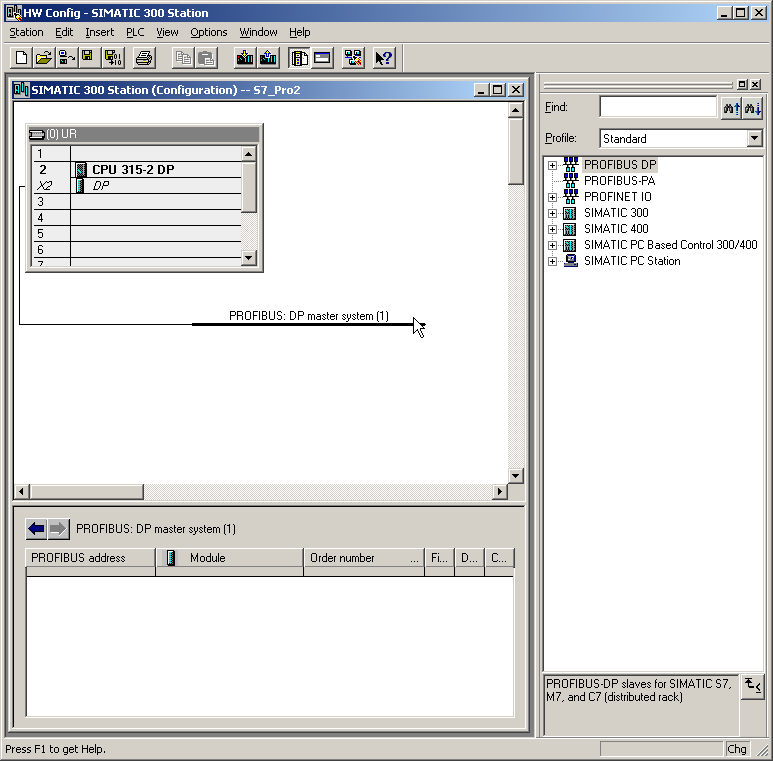Open the View menu
This screenshot has width=773, height=761.
click(167, 33)
